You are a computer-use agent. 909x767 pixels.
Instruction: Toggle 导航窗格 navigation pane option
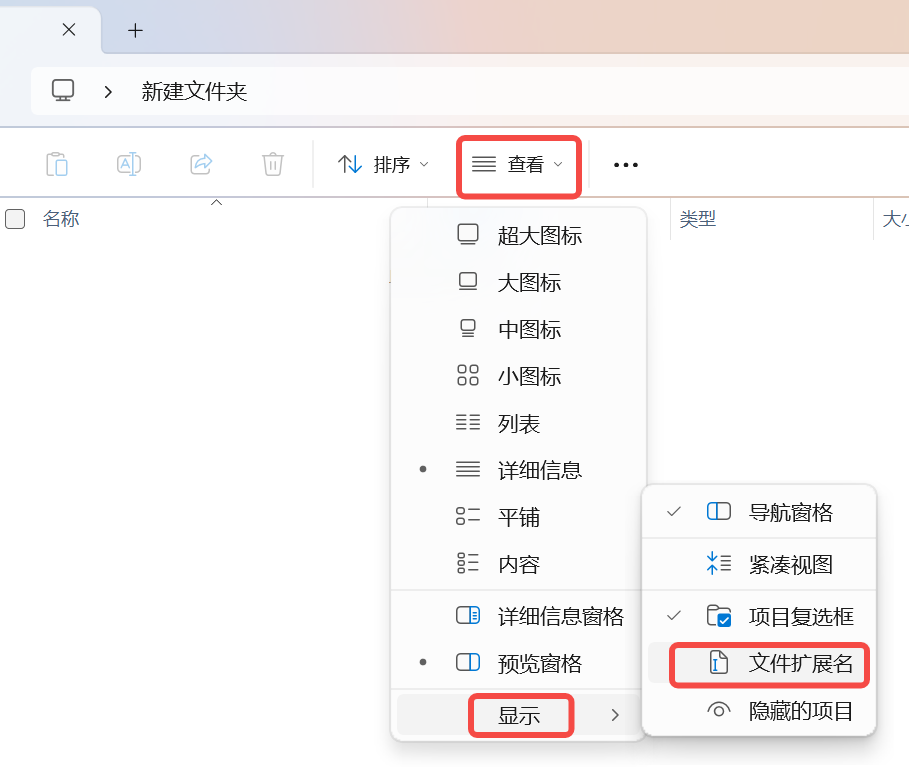(790, 512)
